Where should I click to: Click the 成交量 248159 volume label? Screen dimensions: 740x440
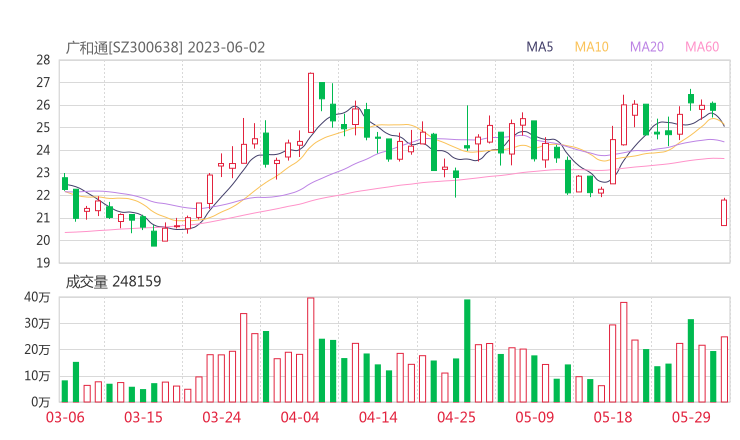point(113,282)
